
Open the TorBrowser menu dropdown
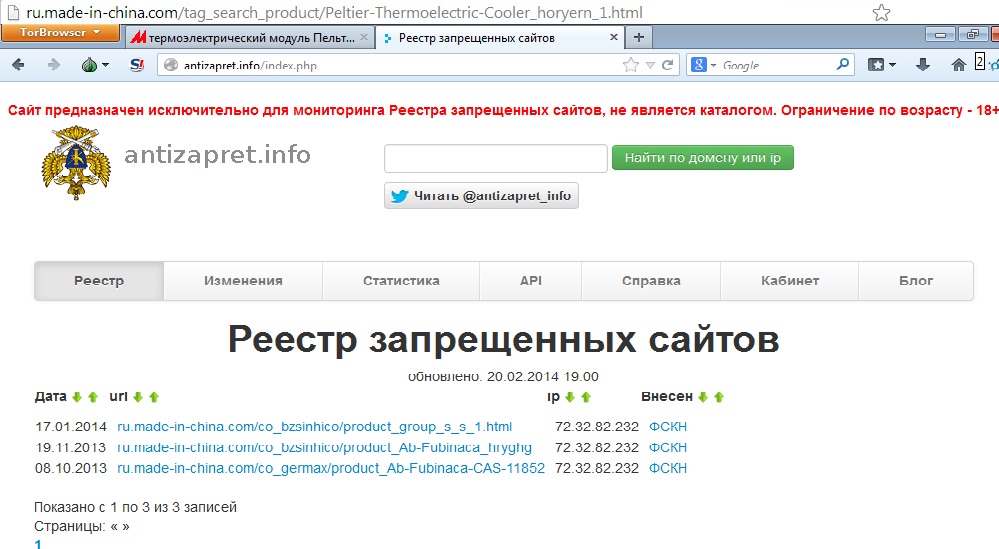tap(61, 33)
